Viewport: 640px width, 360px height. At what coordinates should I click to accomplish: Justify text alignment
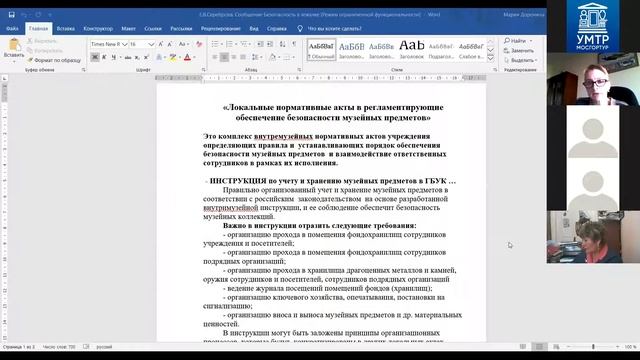pyautogui.click(x=243, y=57)
